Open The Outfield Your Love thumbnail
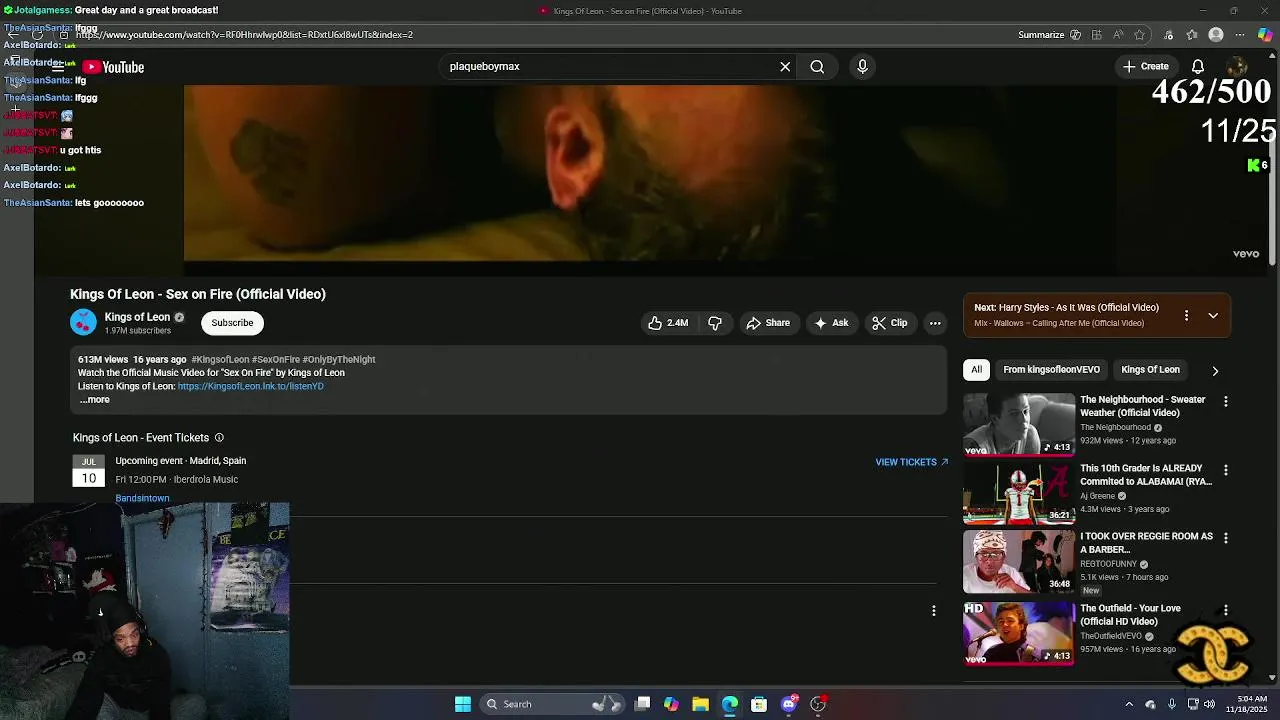This screenshot has height=720, width=1280. pyautogui.click(x=1018, y=634)
